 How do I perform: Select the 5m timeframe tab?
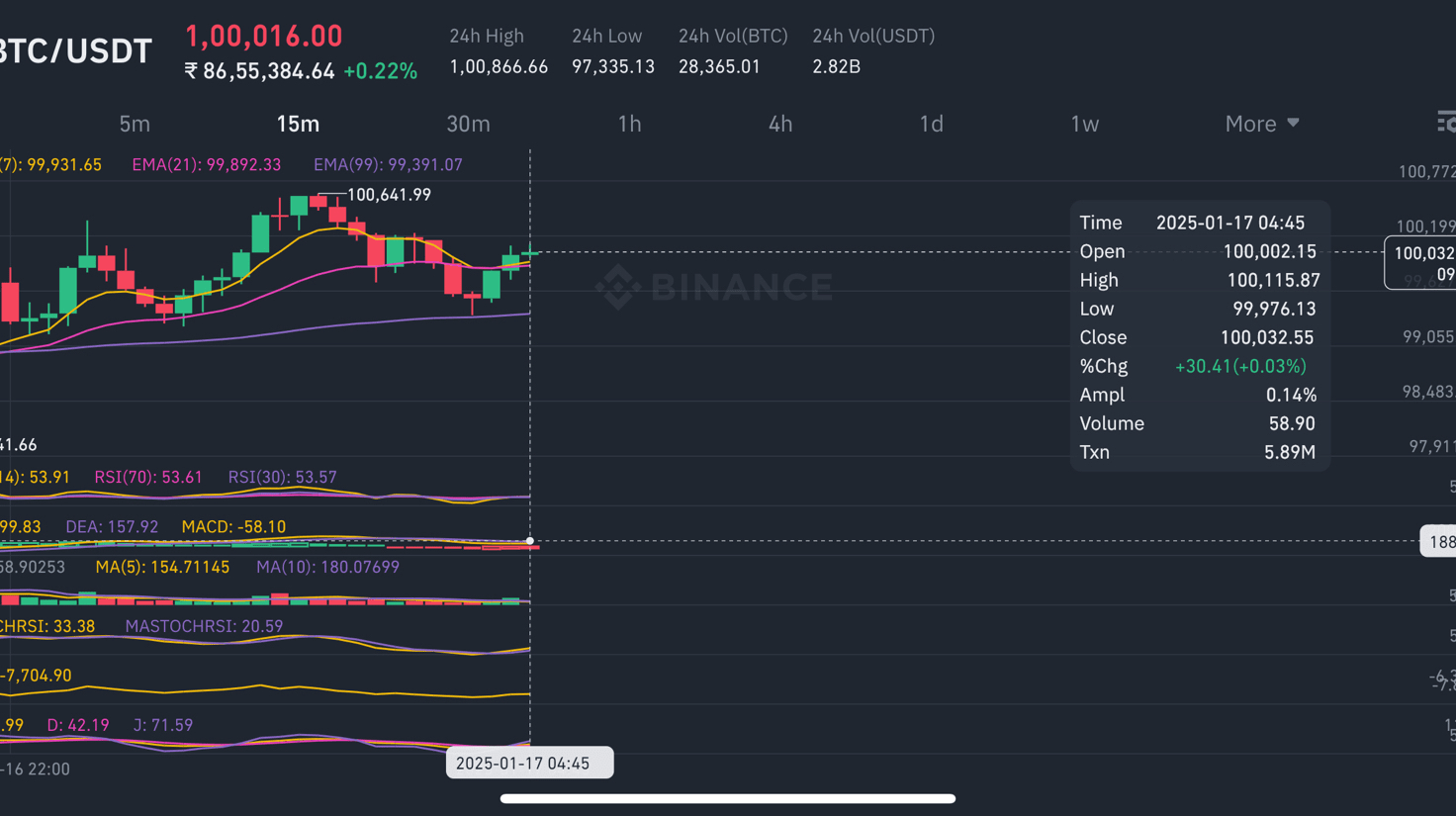[x=135, y=124]
